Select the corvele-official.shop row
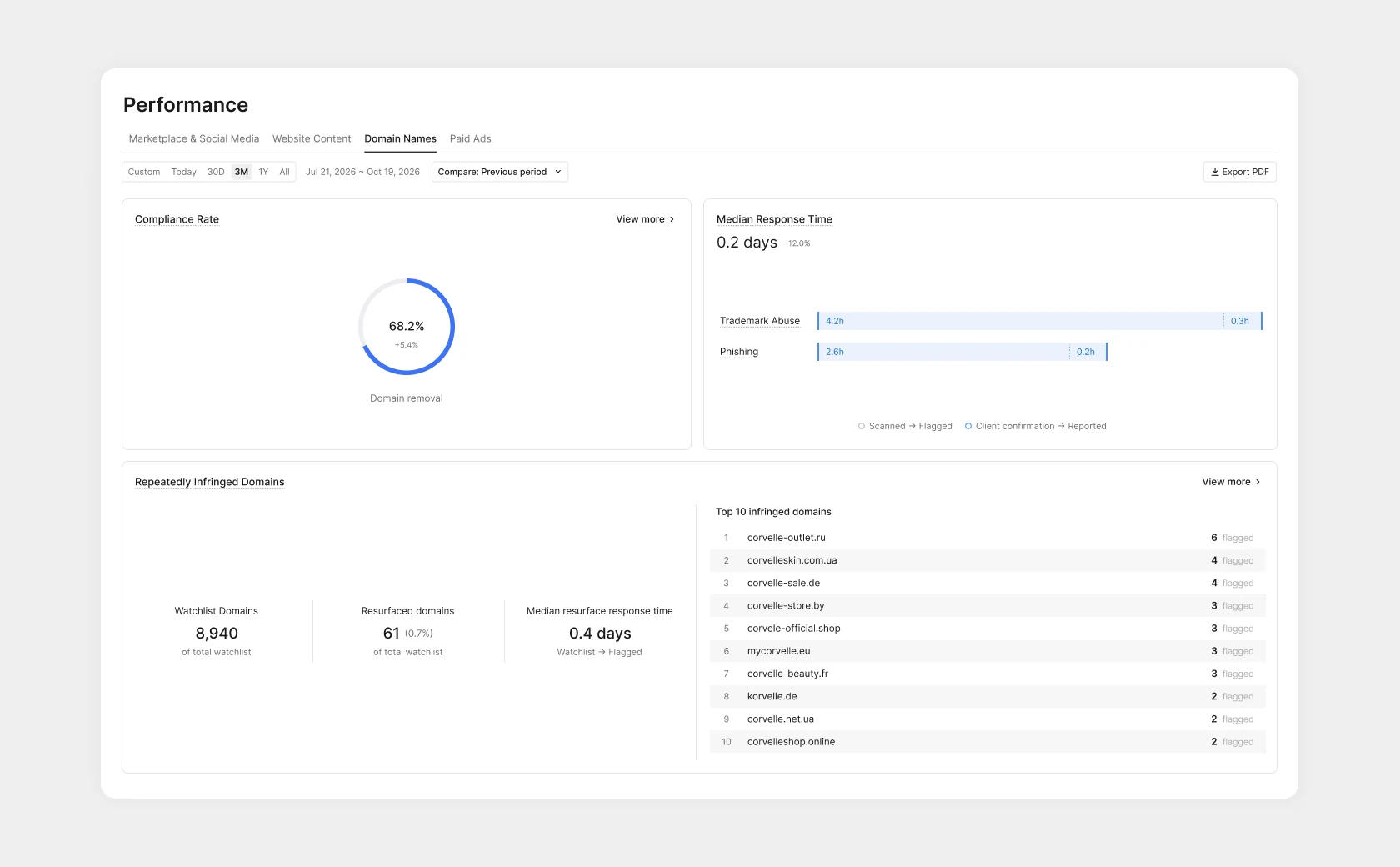Image resolution: width=1400 pixels, height=867 pixels. [x=987, y=629]
